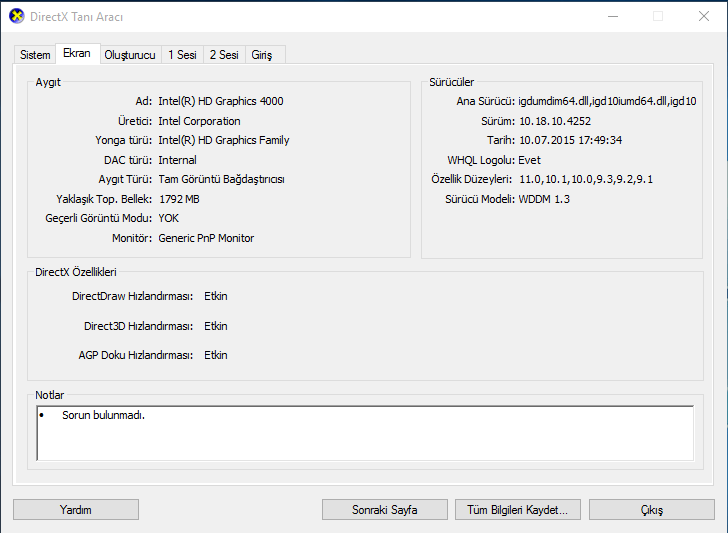The image size is (728, 533).
Task: Open the Oluşturucu tab
Action: (130, 55)
